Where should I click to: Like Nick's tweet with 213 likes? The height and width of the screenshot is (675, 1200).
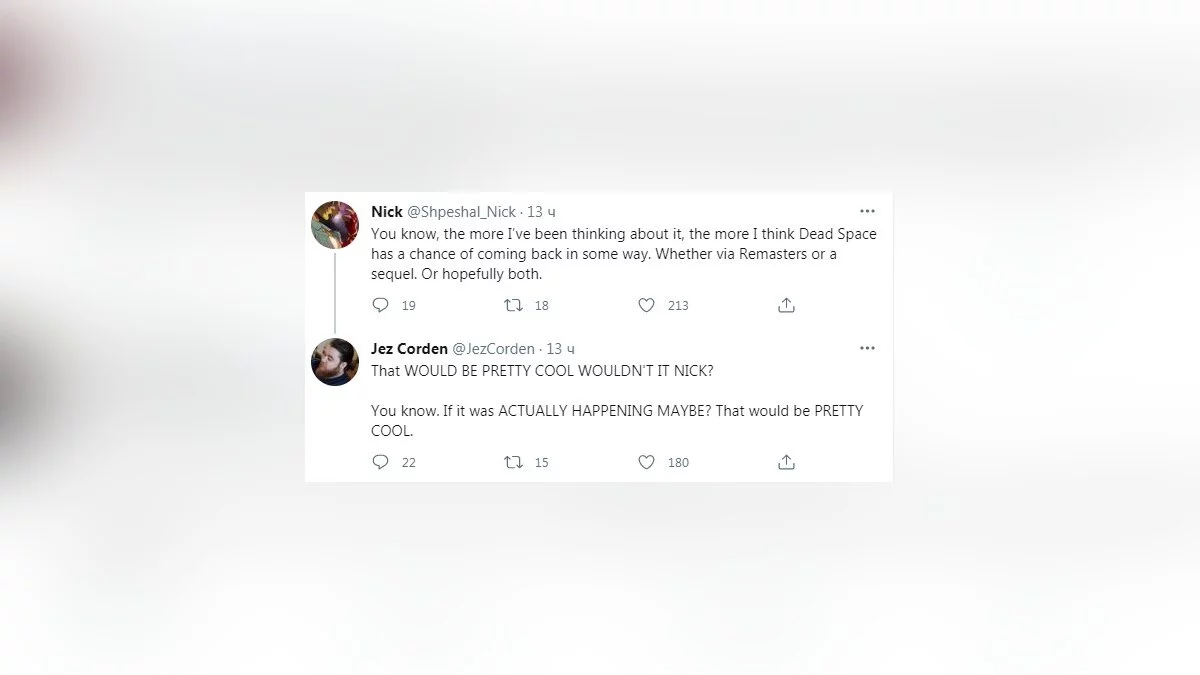click(x=647, y=305)
